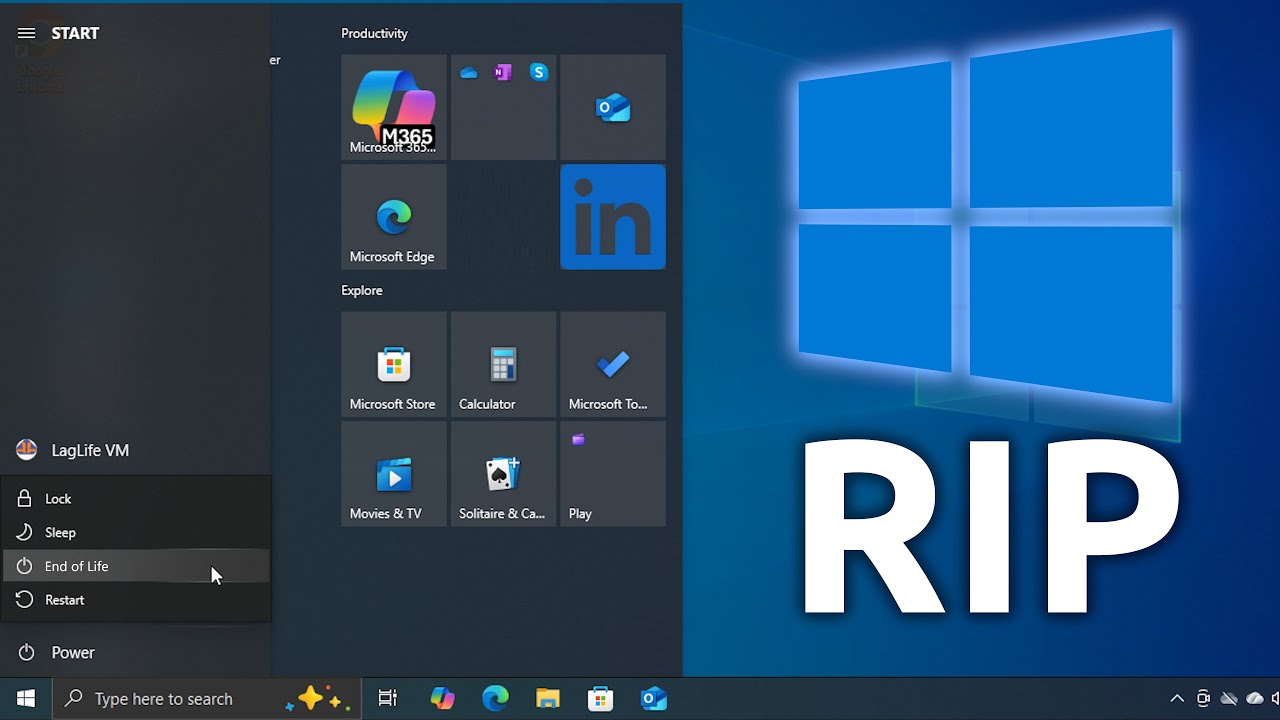Click the Meet Now tray icon
Image resolution: width=1280 pixels, height=720 pixels.
(x=1203, y=699)
